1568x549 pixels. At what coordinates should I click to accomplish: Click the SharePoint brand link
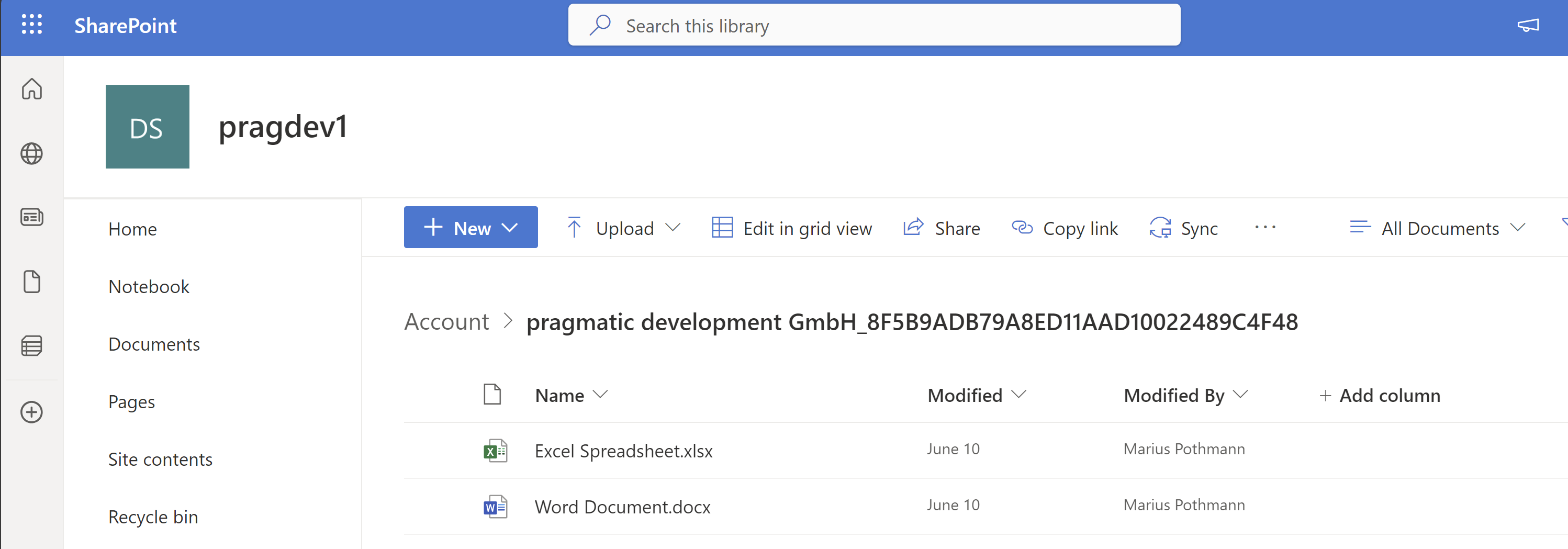[x=126, y=26]
